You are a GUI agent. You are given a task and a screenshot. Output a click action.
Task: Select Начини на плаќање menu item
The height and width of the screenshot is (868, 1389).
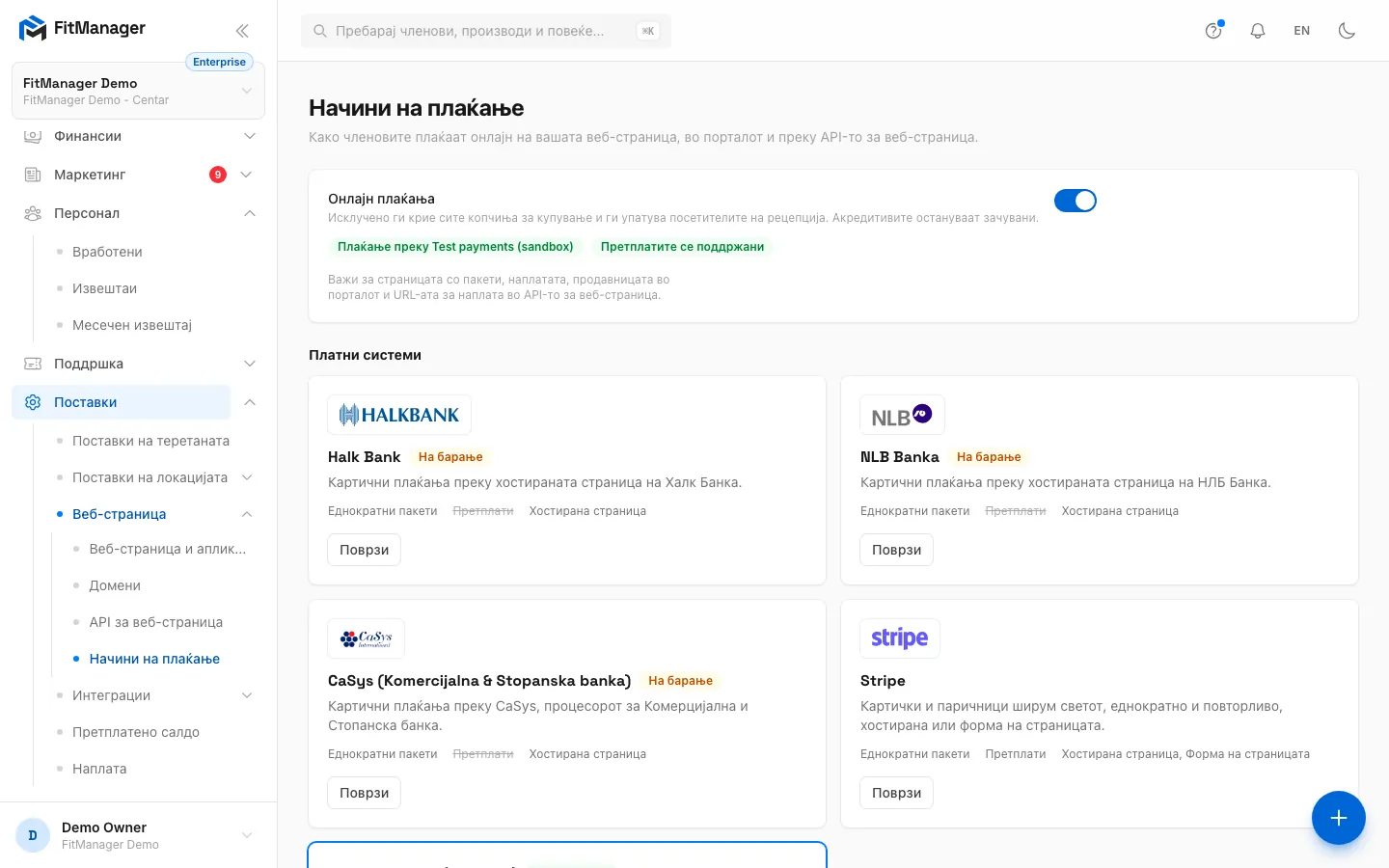(154, 659)
